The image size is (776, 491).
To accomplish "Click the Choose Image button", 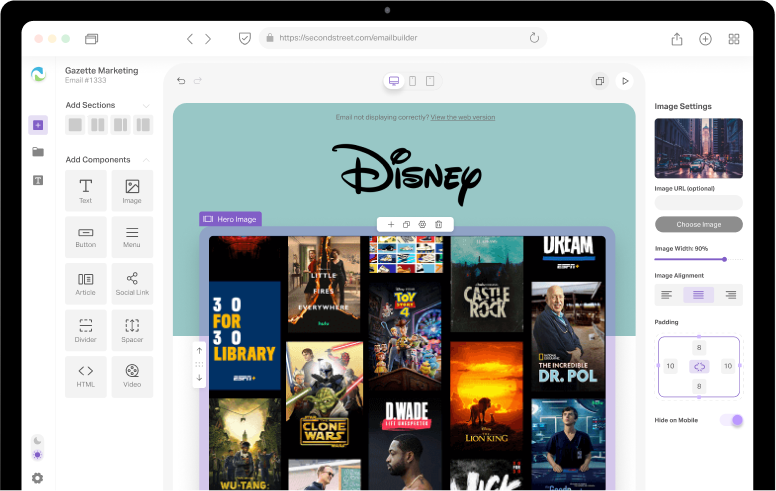I will click(698, 224).
